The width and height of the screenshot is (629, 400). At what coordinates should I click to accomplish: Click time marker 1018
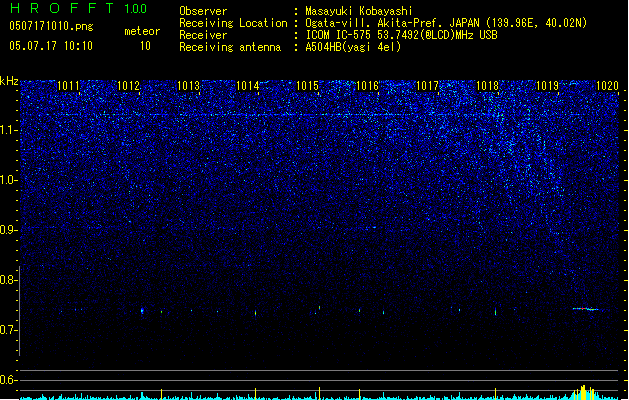click(487, 86)
